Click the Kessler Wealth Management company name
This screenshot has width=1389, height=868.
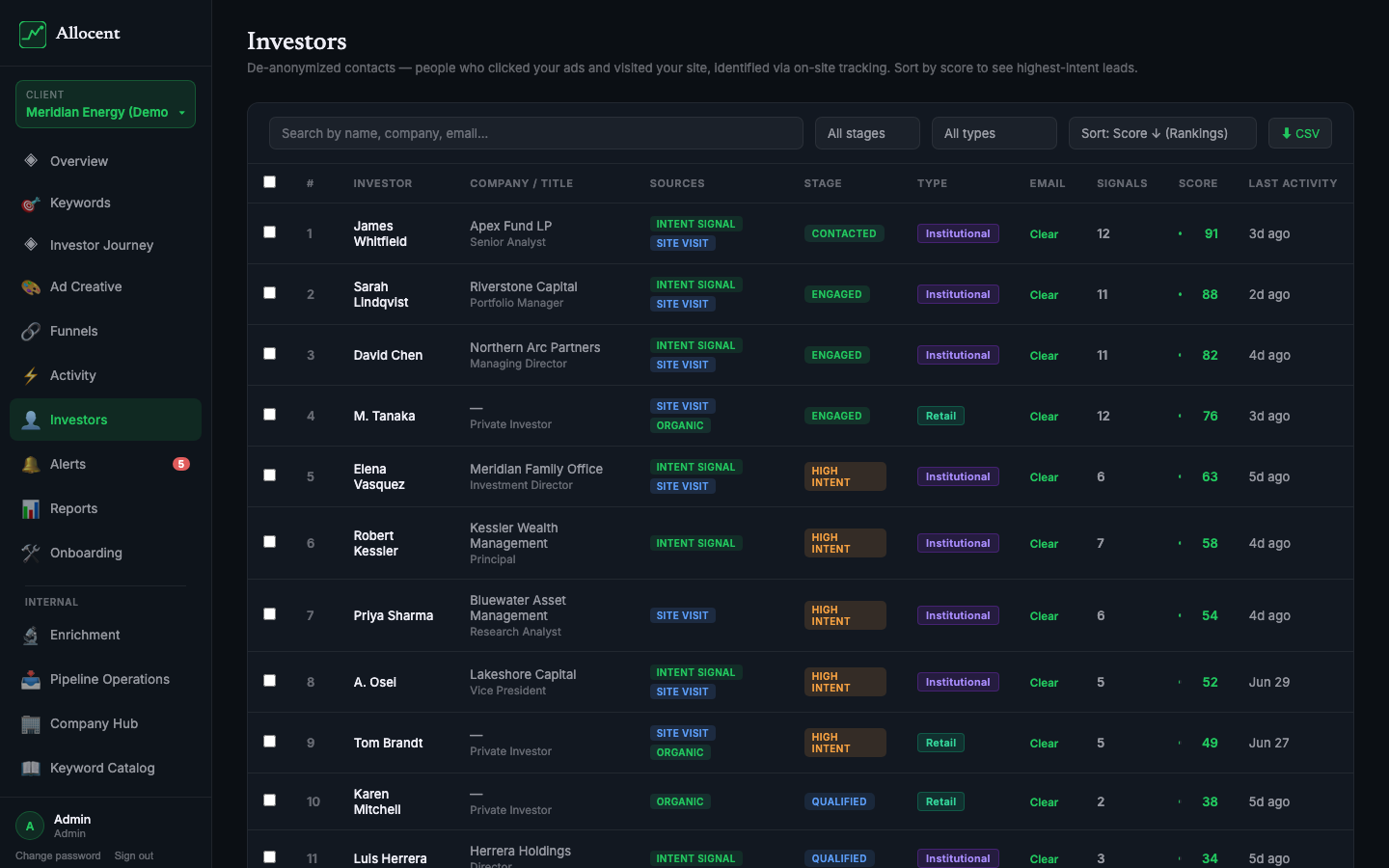click(x=513, y=535)
